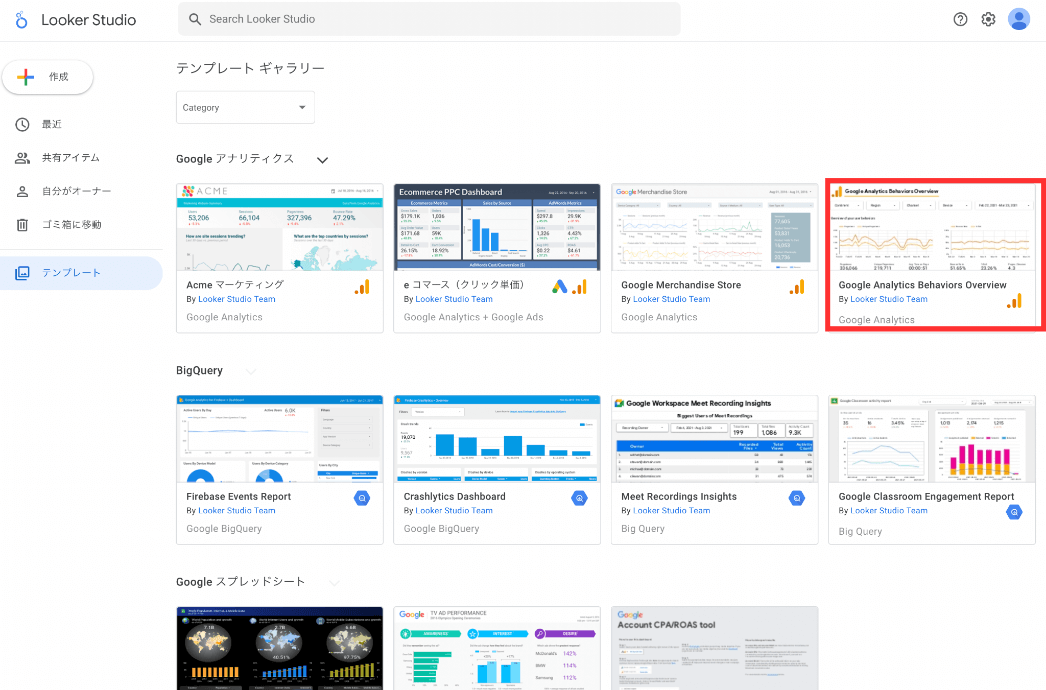Click the Google Classroom Engagement Report title
The image size is (1046, 690).
click(x=926, y=496)
